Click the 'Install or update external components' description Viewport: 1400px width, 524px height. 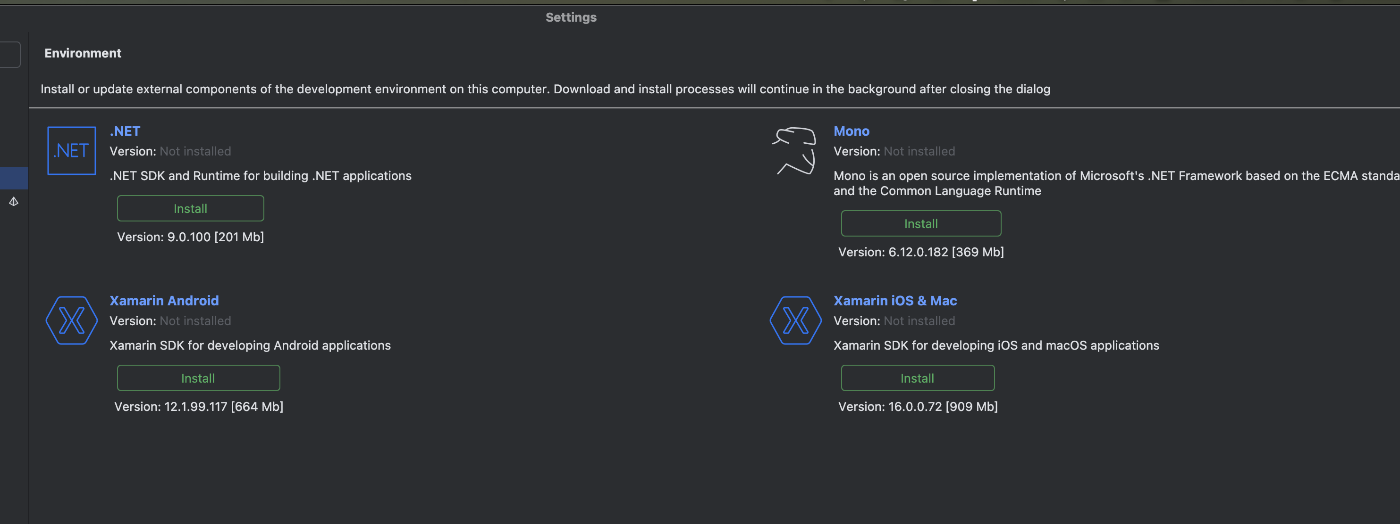tap(546, 89)
